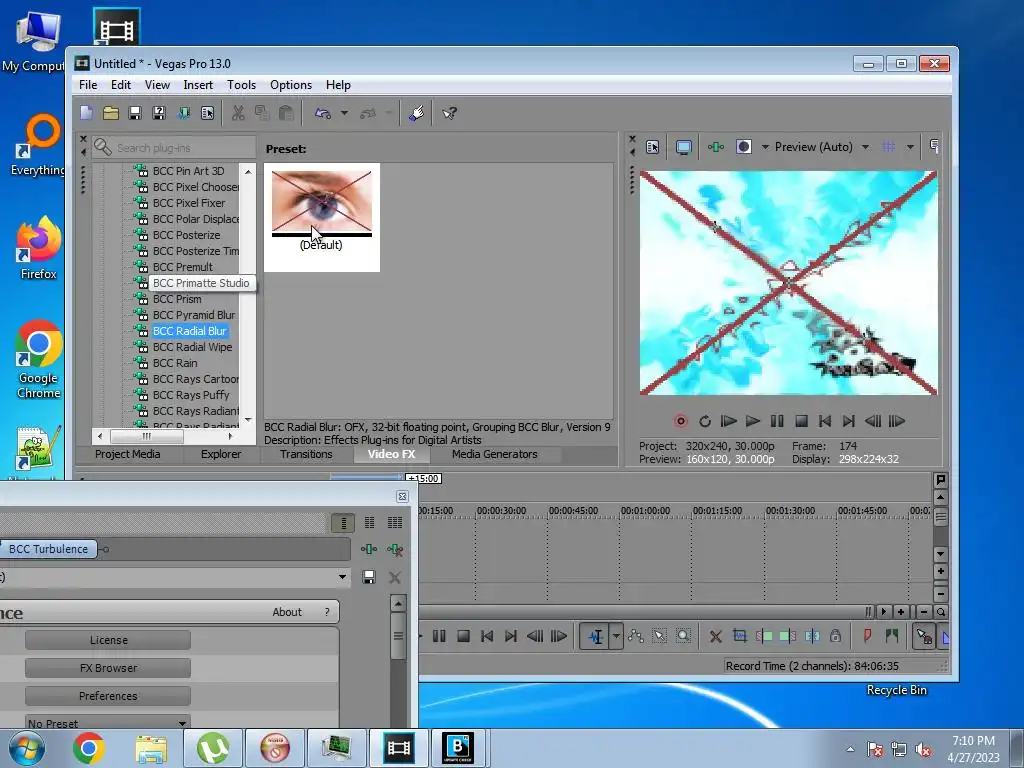
Task: Click the Open folder icon in the toolbar
Action: coord(110,113)
